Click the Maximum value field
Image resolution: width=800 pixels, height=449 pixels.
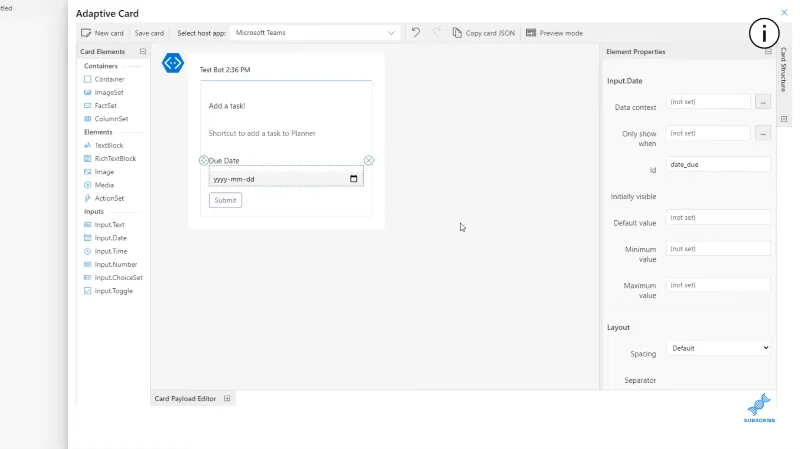click(x=718, y=285)
